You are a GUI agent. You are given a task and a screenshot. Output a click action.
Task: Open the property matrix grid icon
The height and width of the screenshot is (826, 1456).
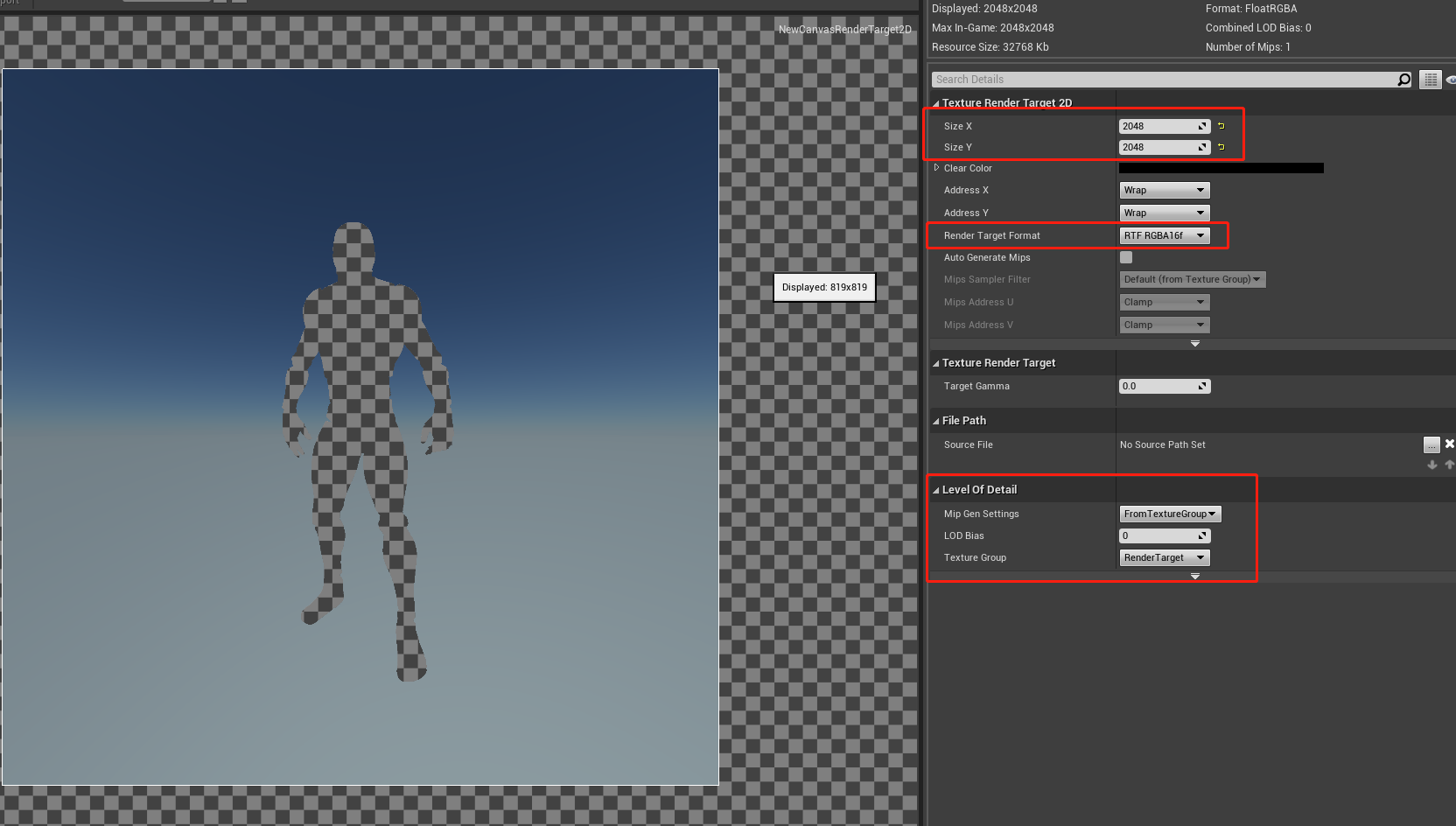tap(1431, 79)
